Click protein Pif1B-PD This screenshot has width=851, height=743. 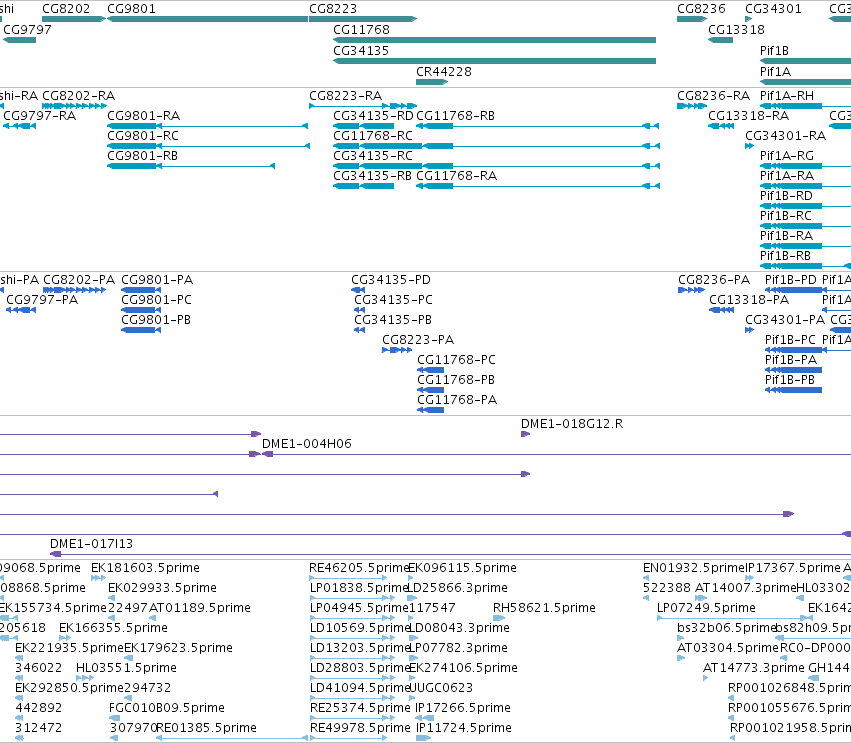pos(793,290)
